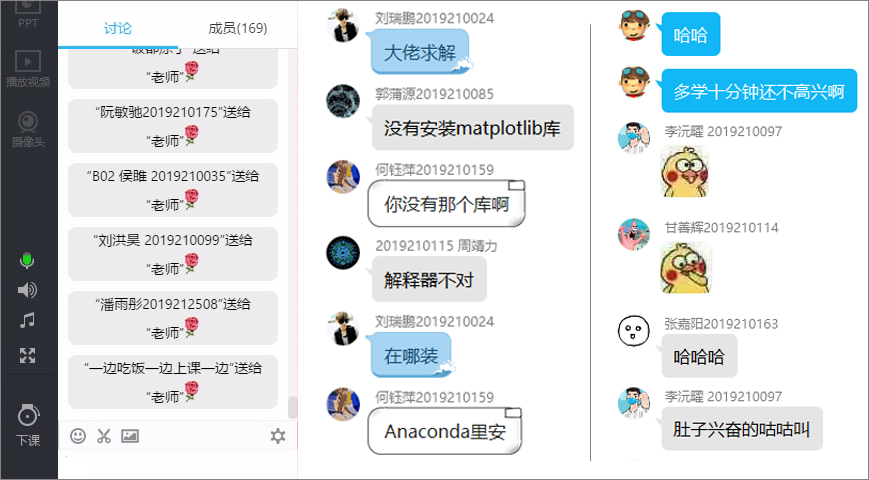Click the duck sticker from 甘善辉2019210114

[686, 268]
